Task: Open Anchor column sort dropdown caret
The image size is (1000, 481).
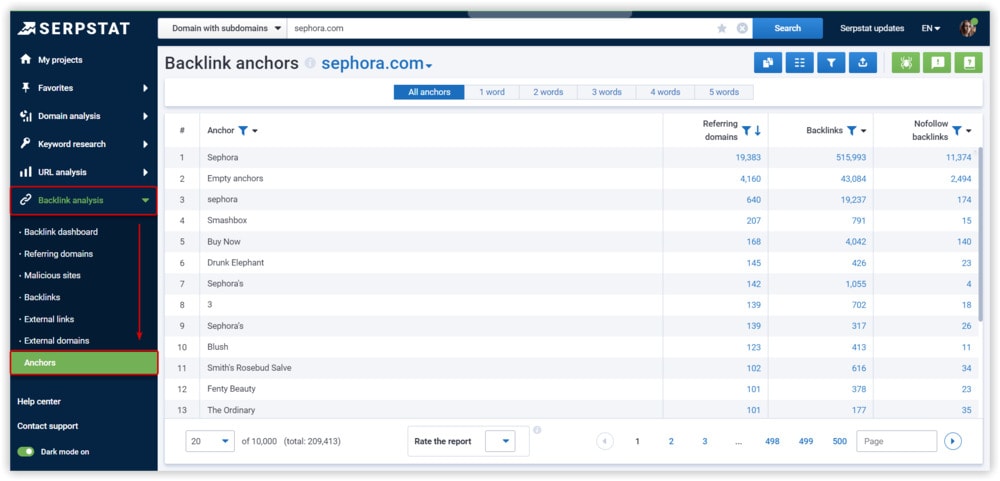Action: (x=255, y=131)
